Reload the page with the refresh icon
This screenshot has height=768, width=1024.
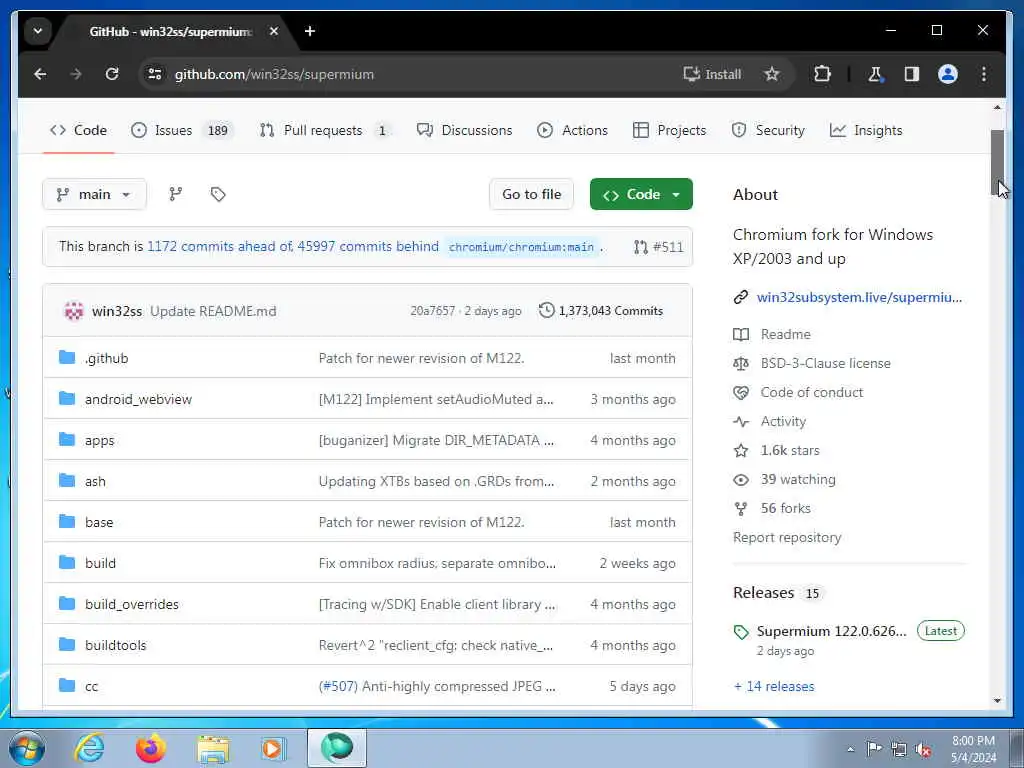[x=112, y=74]
